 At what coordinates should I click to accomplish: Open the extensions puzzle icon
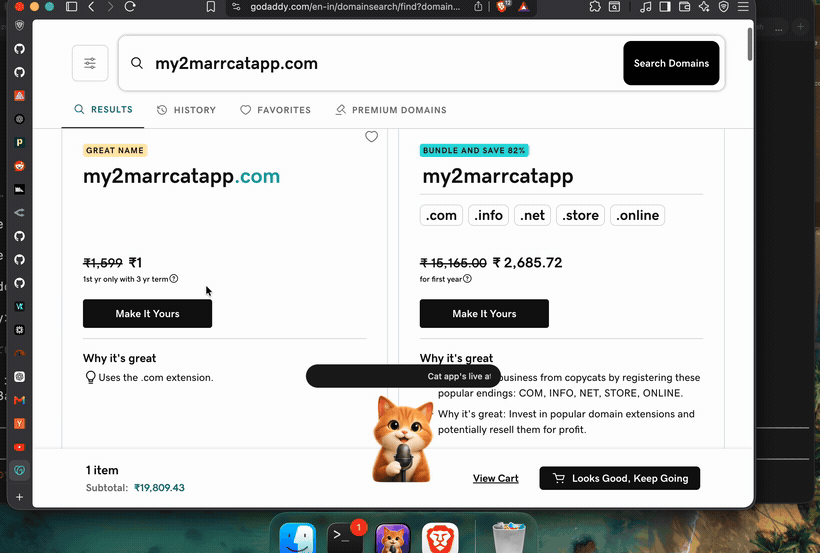click(x=595, y=7)
